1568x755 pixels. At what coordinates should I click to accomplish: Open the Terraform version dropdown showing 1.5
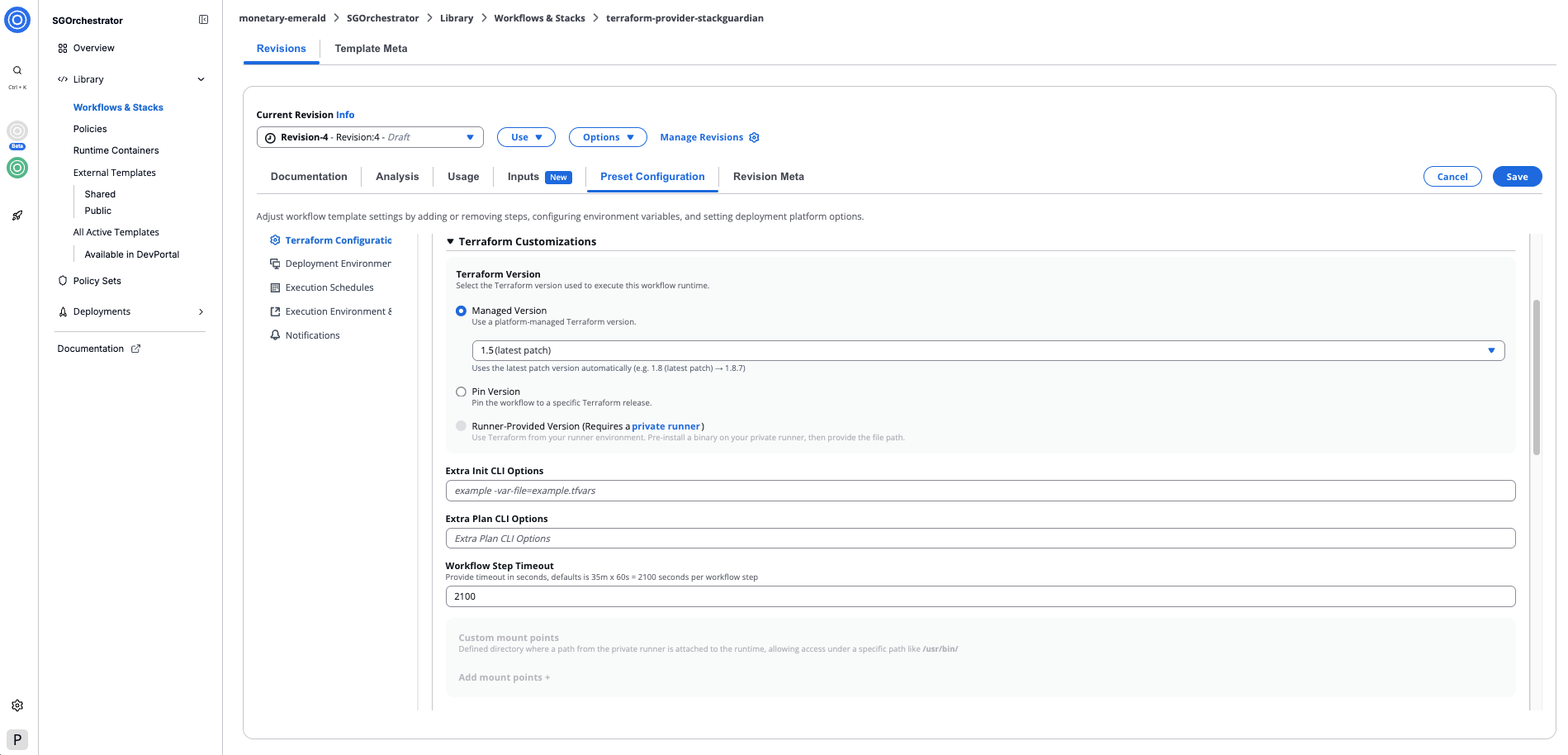(x=1491, y=349)
